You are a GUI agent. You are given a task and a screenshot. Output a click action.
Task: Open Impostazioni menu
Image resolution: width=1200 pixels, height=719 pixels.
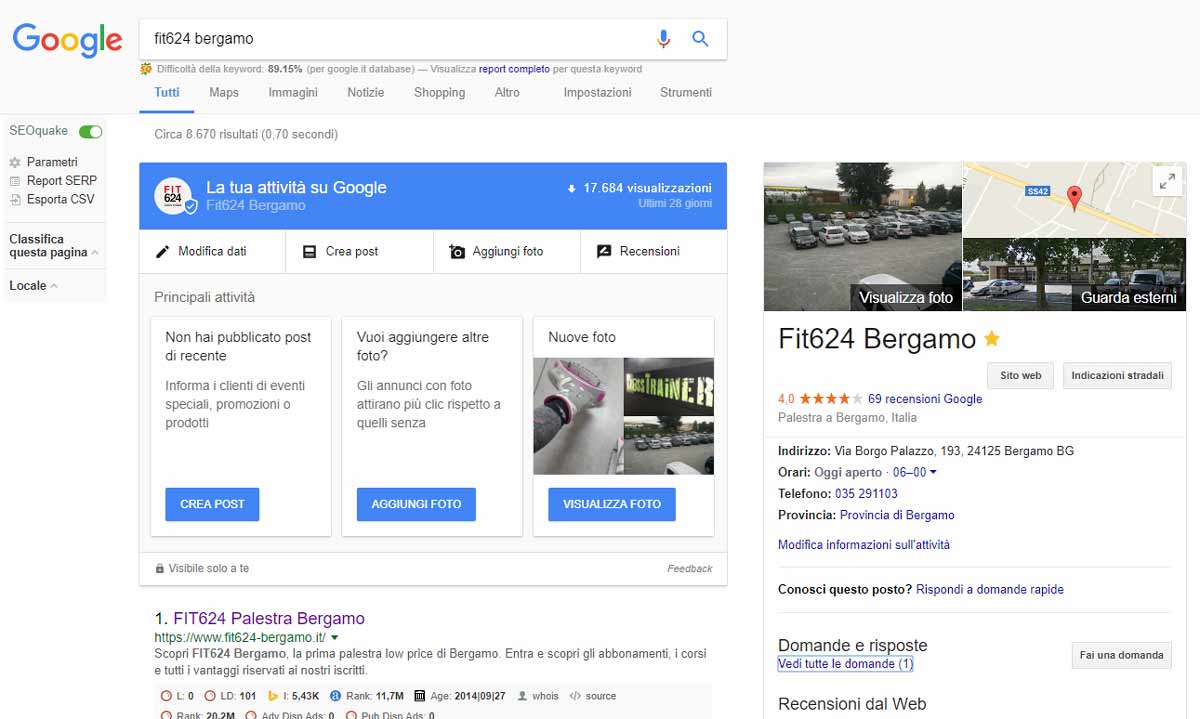point(597,92)
